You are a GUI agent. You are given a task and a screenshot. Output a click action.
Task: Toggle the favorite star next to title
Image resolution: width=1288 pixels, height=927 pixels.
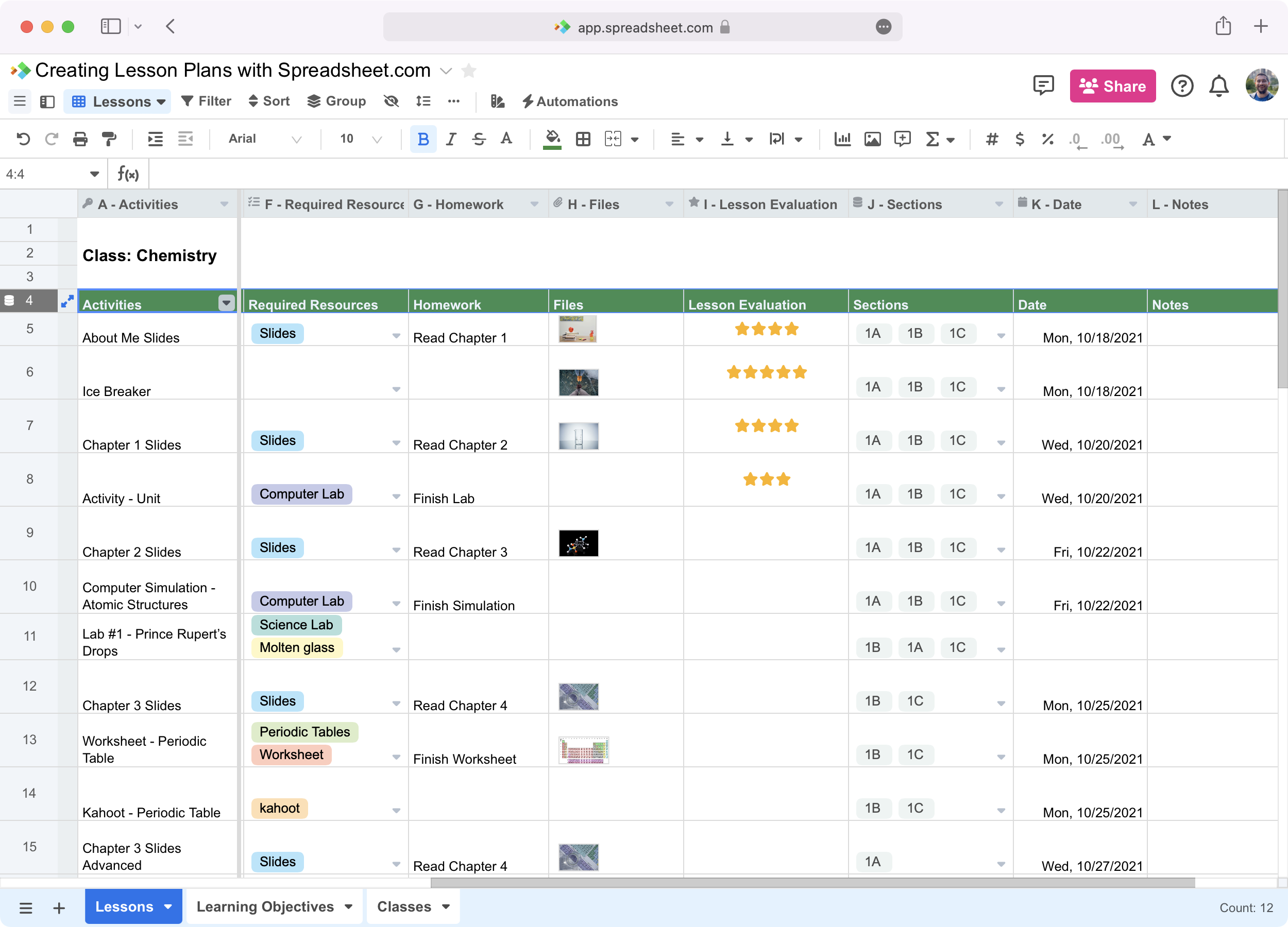pos(468,71)
